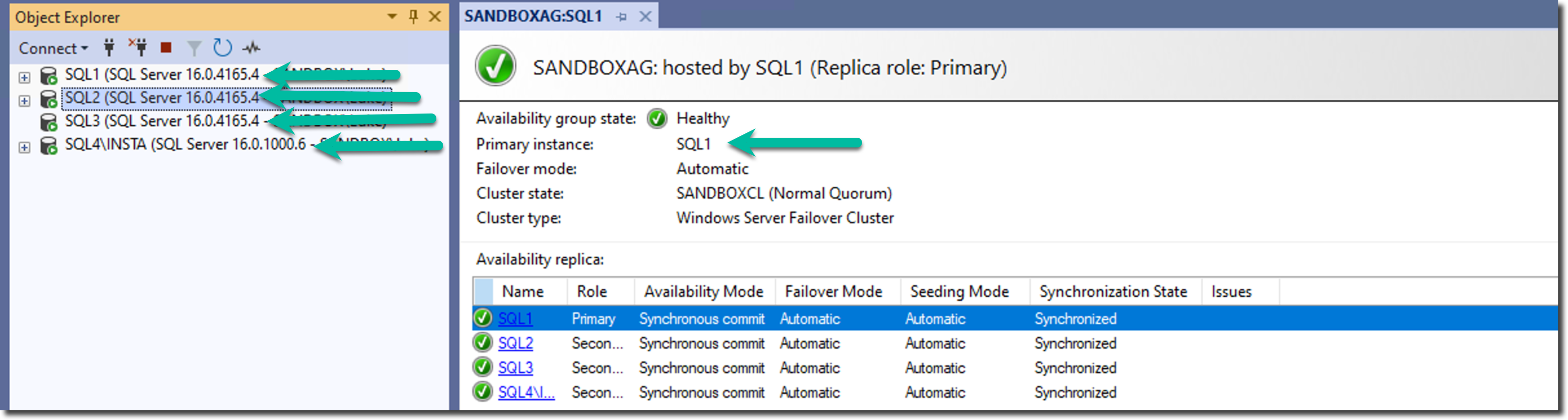Click the Disconnect plug icon

(138, 47)
